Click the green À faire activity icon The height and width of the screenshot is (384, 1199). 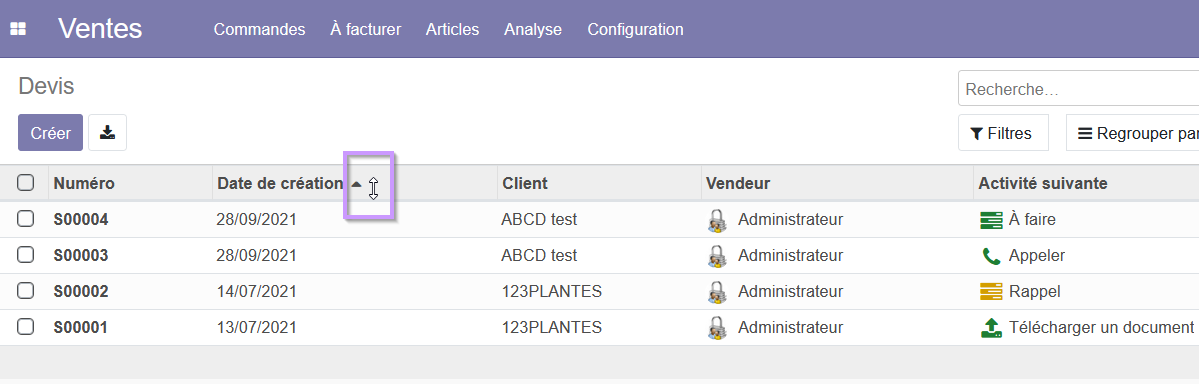(x=990, y=220)
